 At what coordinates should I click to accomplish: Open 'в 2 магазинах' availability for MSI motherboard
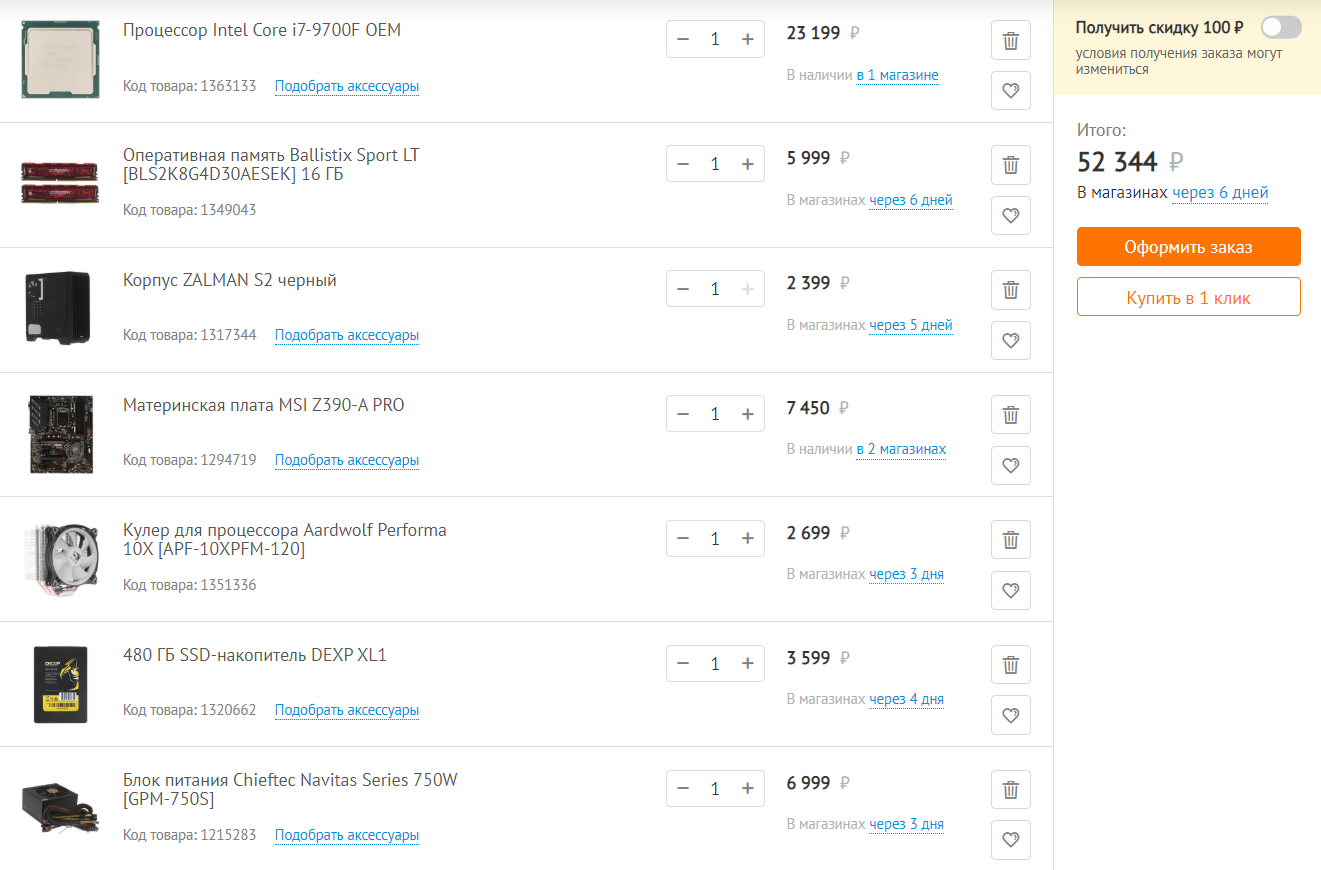click(901, 449)
